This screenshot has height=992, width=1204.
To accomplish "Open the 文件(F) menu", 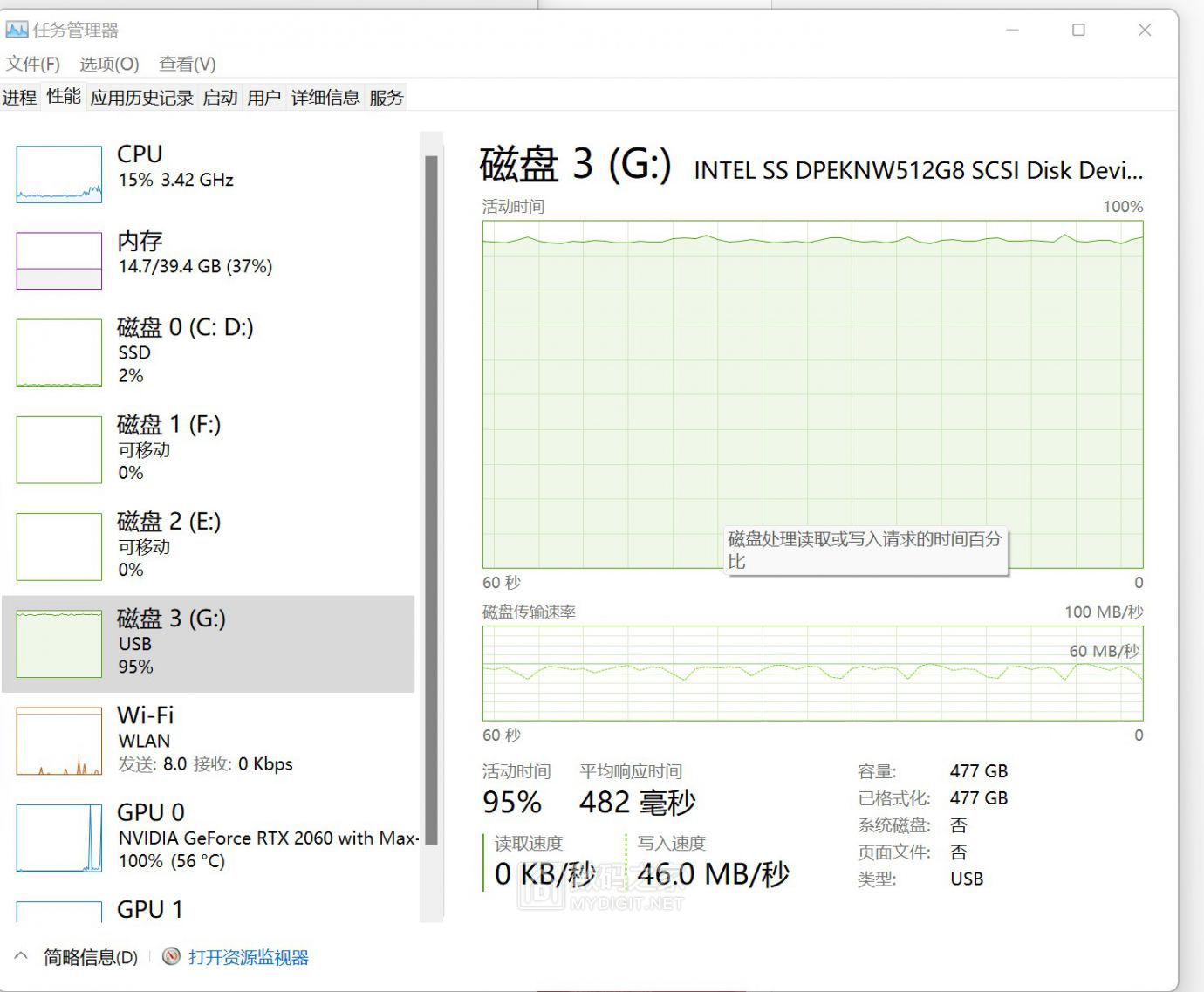I will click(33, 64).
